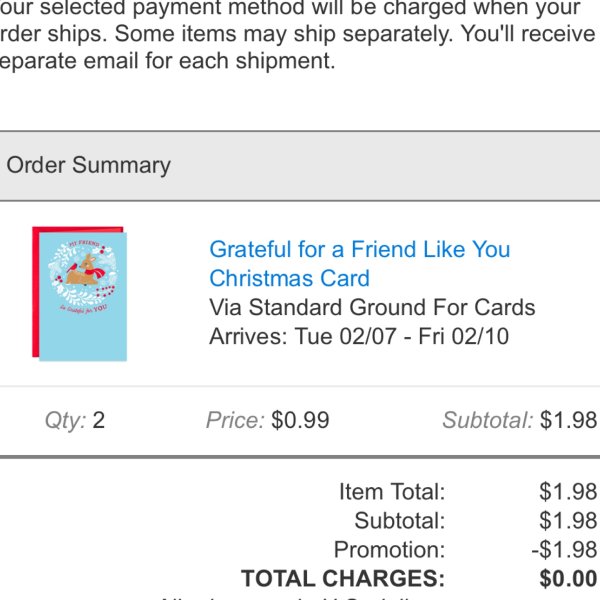Click the Promotion discount -$1.98
This screenshot has width=600, height=600.
coord(564,549)
